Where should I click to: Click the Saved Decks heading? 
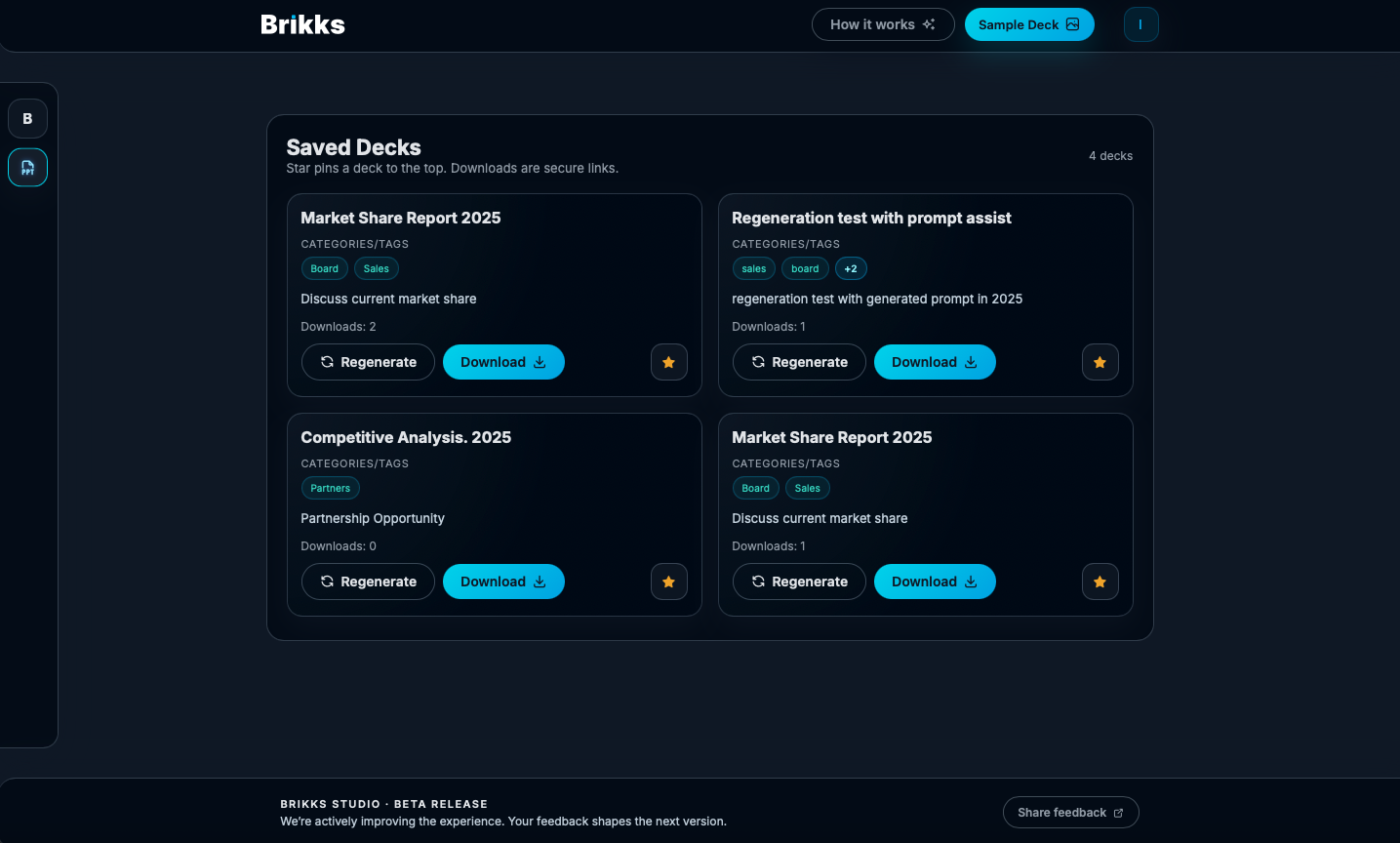click(353, 147)
